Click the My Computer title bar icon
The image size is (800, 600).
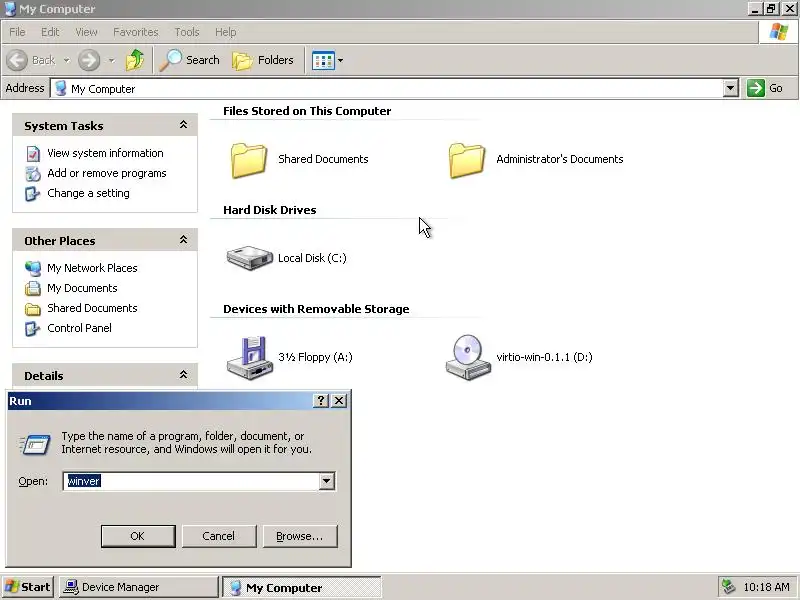pos(10,9)
